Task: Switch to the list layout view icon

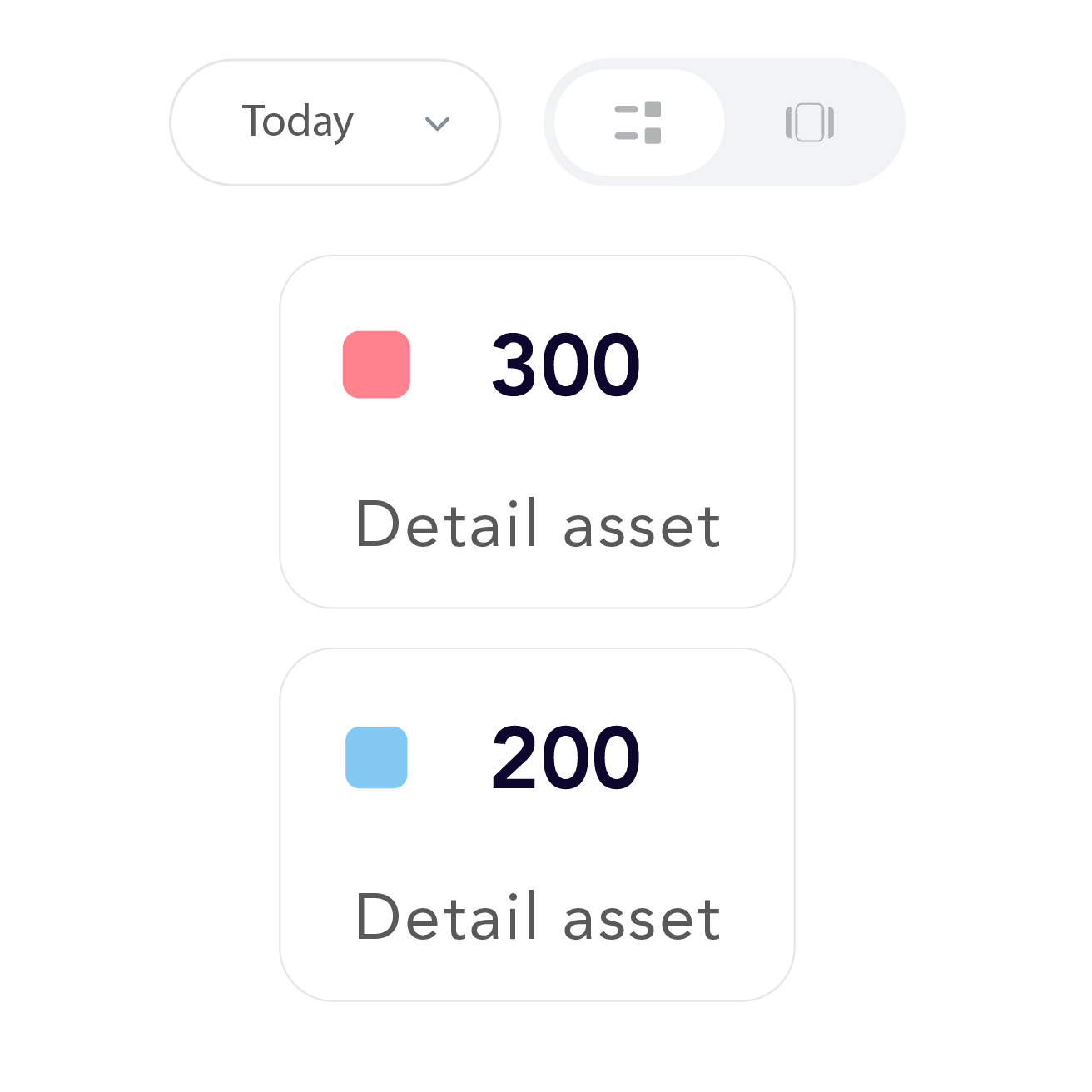Action: tap(638, 122)
